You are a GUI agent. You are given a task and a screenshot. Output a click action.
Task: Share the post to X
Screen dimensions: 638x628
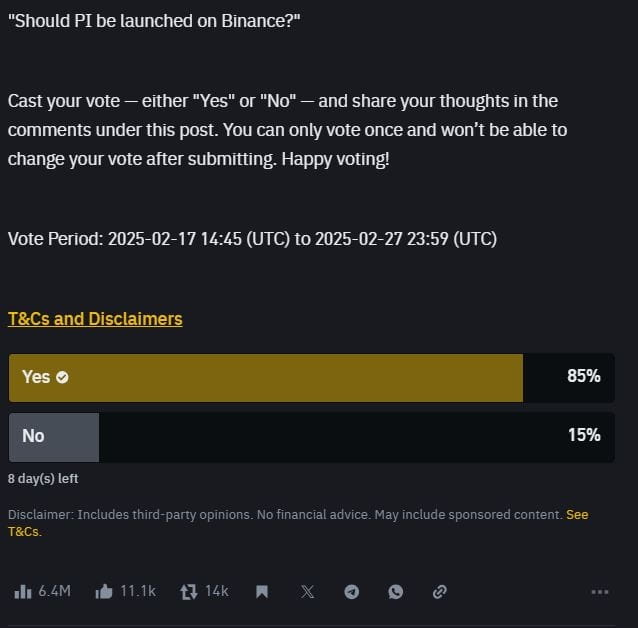(x=307, y=592)
